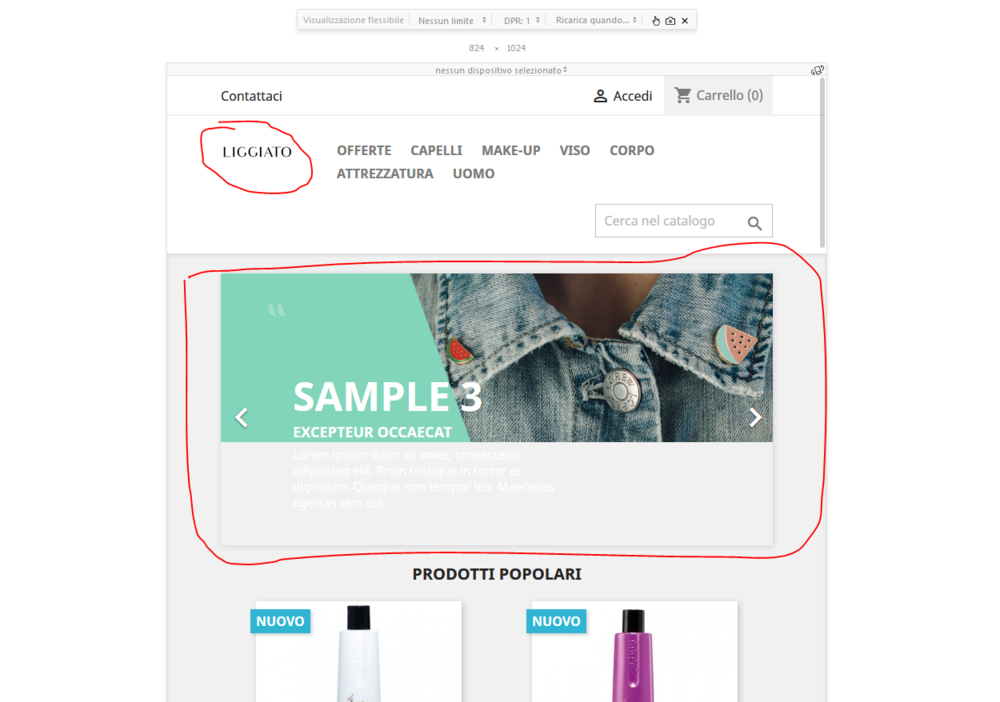1000x702 pixels.
Task: Click the search magnifier icon
Action: tap(754, 223)
